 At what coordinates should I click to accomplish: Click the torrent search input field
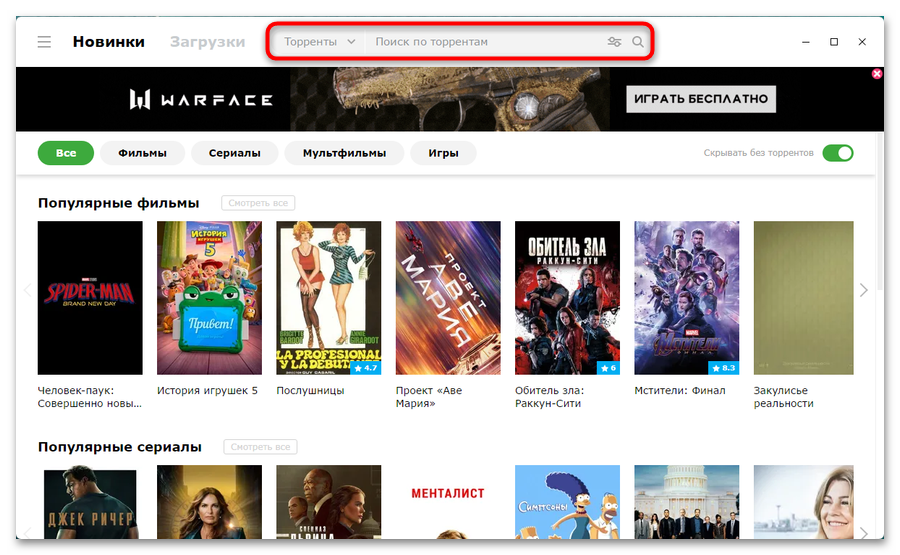(x=485, y=42)
